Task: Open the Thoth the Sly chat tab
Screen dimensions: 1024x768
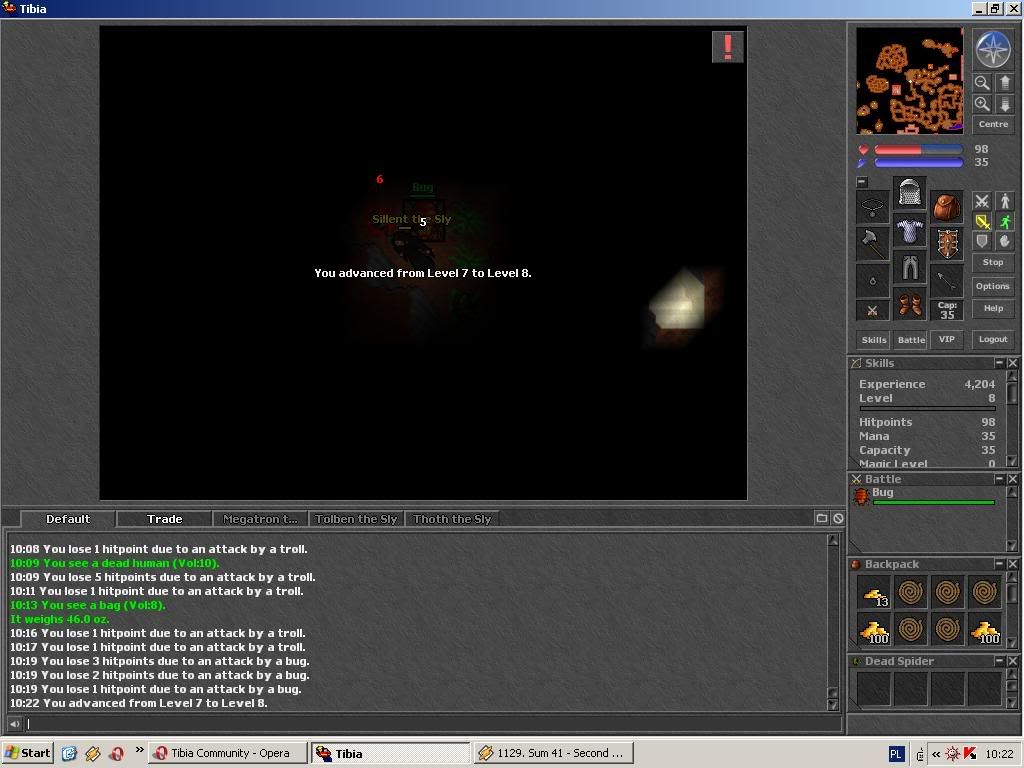Action: 452,519
